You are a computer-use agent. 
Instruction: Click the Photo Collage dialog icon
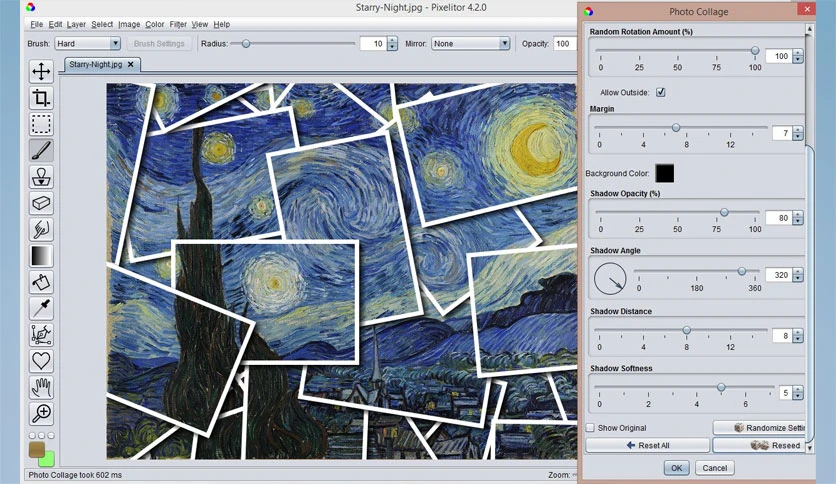(589, 11)
